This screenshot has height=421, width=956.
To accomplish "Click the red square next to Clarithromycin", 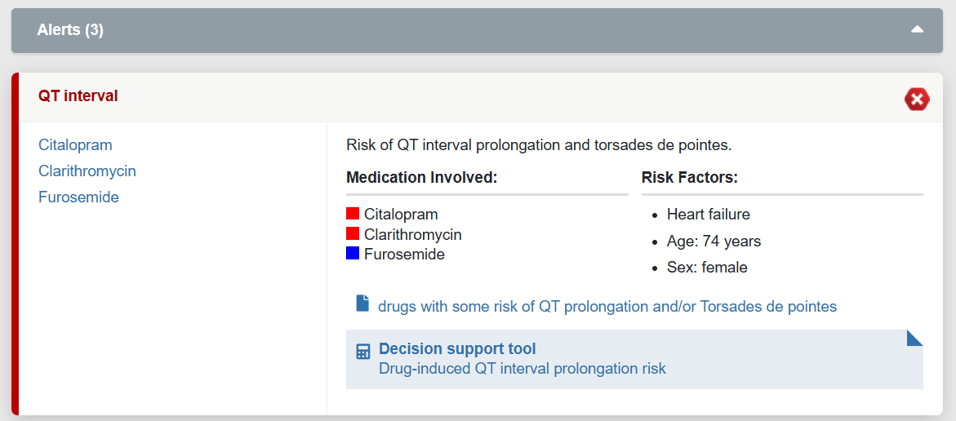I will pos(352,234).
